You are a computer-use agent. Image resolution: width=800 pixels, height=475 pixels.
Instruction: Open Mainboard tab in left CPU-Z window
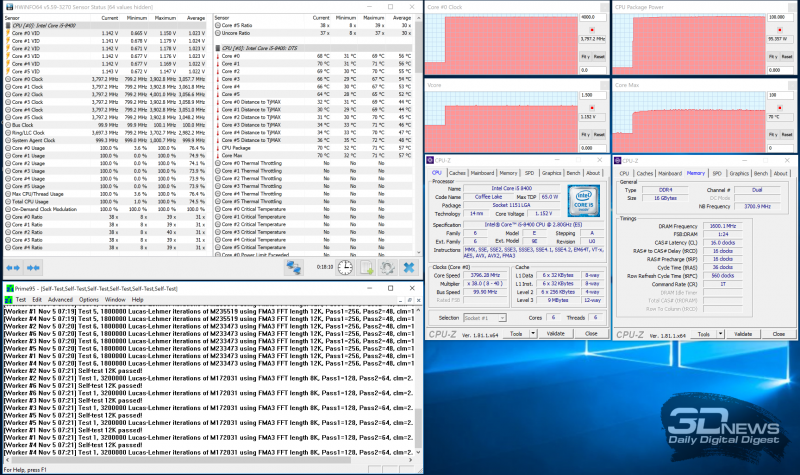coord(482,173)
